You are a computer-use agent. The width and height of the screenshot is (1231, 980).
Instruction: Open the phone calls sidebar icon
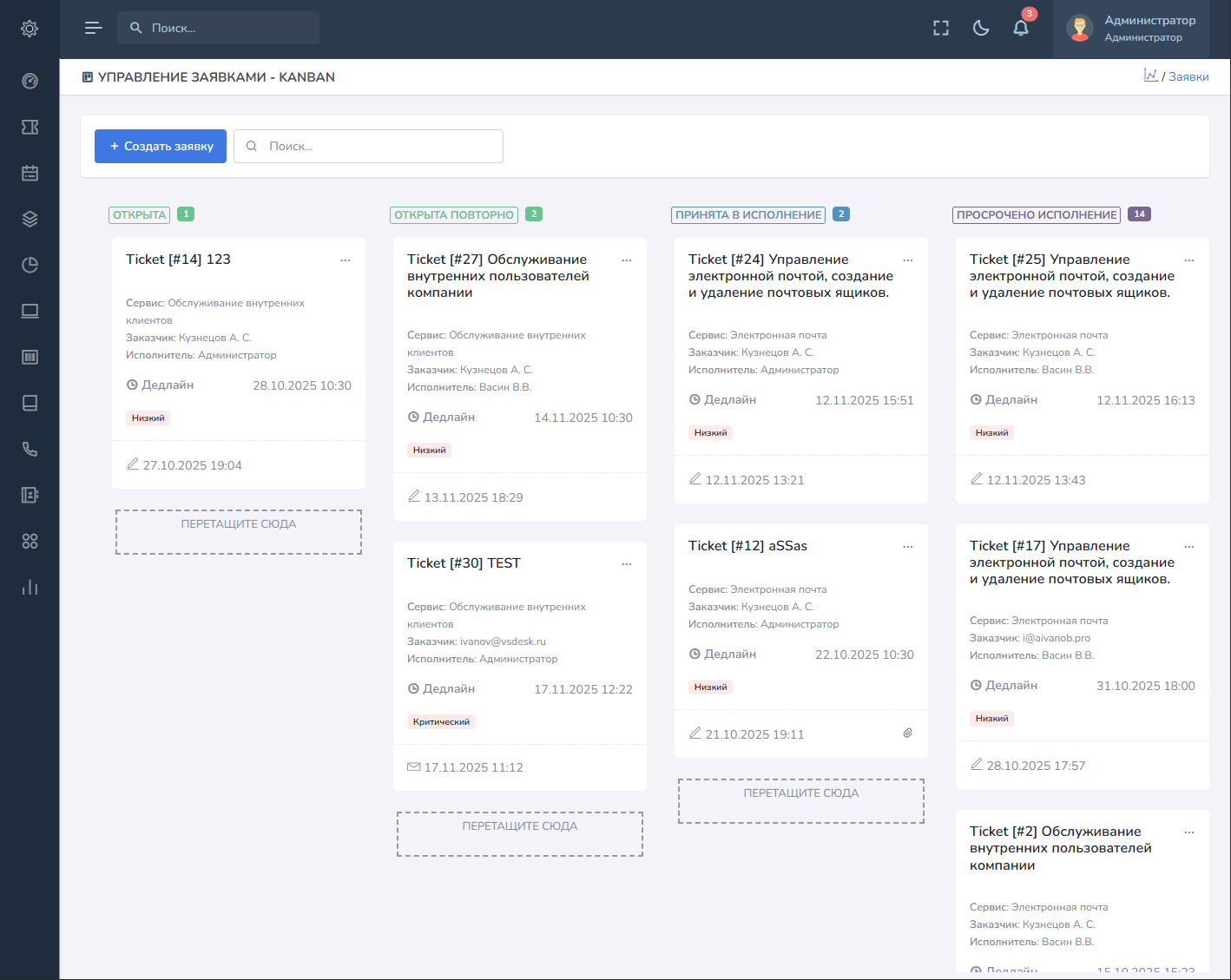click(x=30, y=449)
